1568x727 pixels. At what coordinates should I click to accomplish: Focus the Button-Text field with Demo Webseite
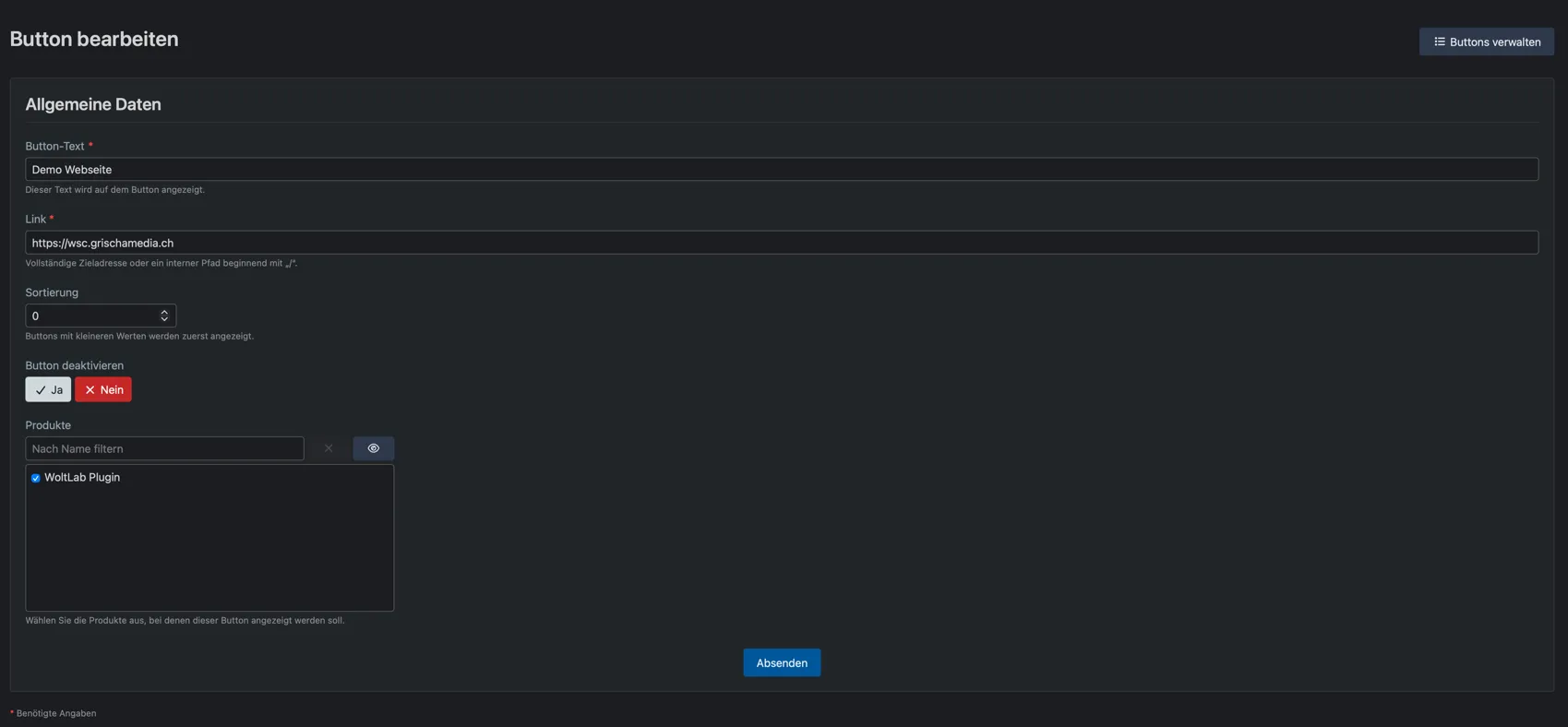(782, 169)
